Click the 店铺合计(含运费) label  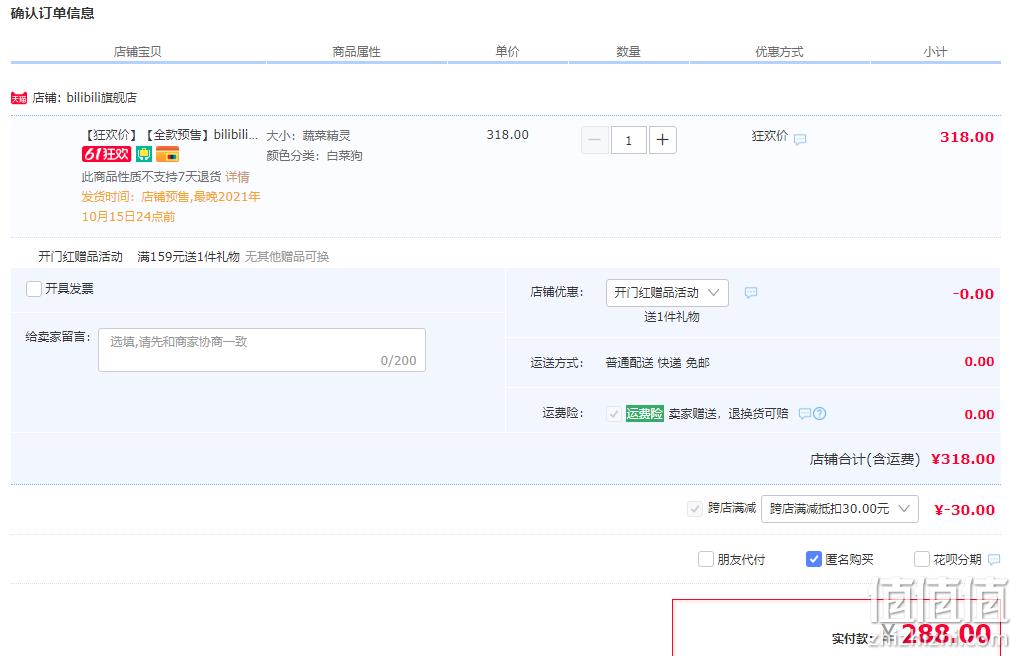(865, 460)
